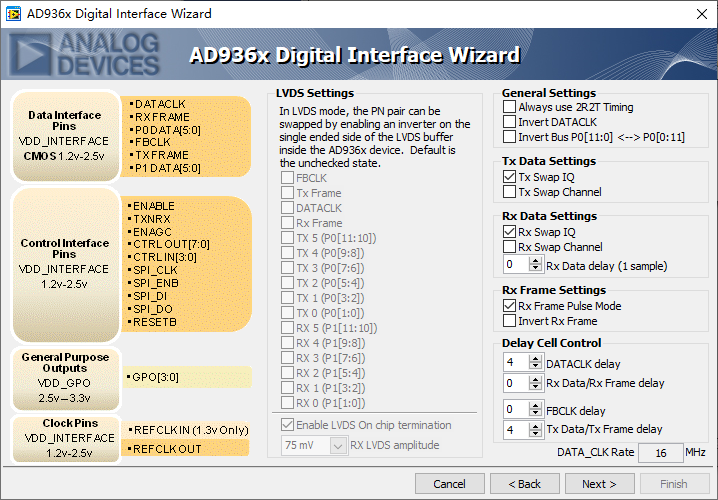This screenshot has width=718, height=500.
Task: Click the Cancel button
Action: click(x=450, y=484)
